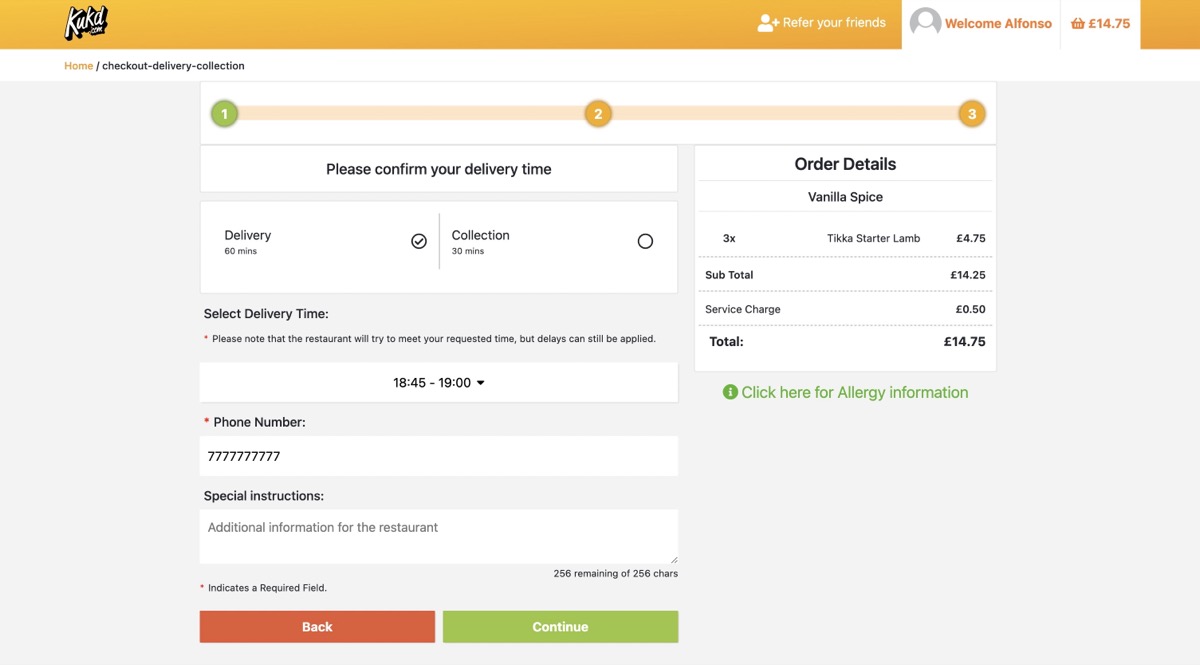
Task: Click step 2 circle in progress bar
Action: pyautogui.click(x=598, y=113)
